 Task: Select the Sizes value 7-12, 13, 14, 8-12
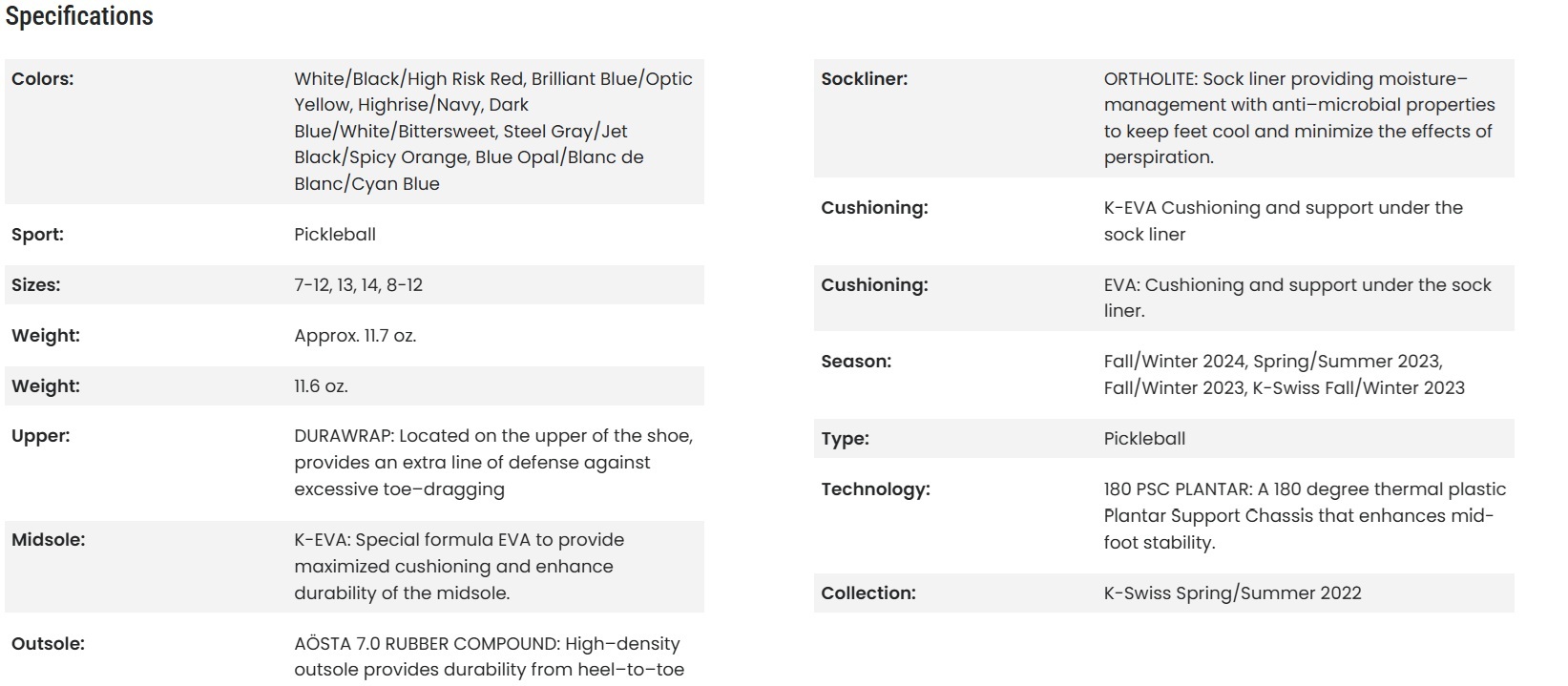tap(358, 285)
